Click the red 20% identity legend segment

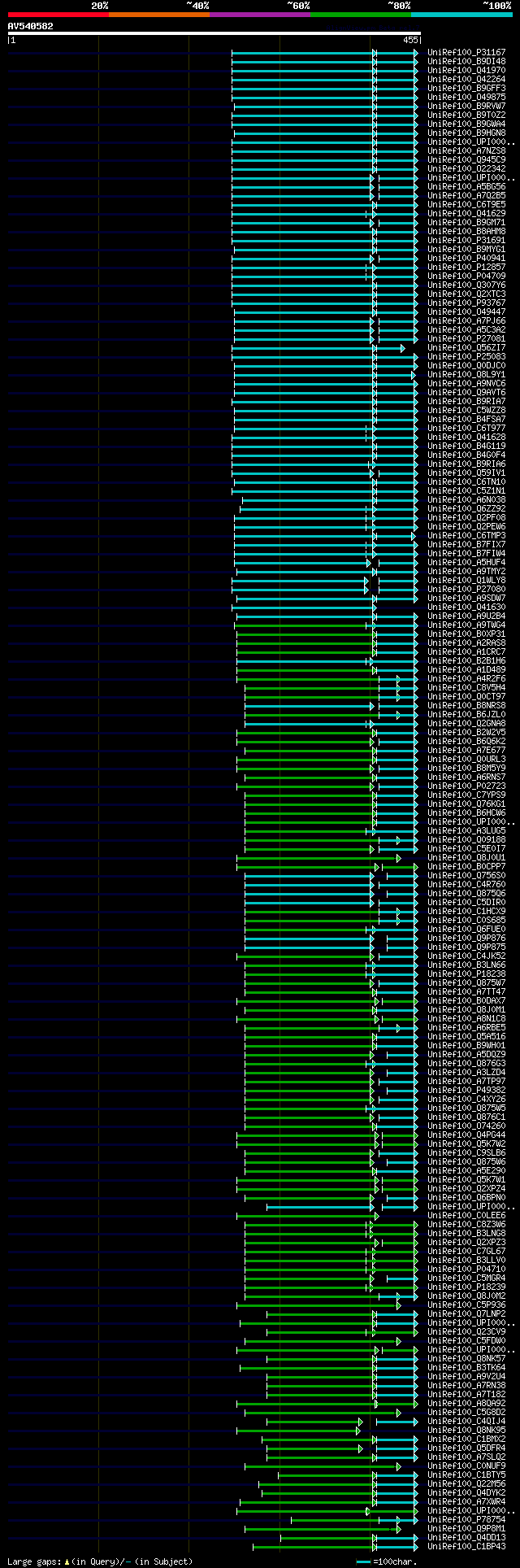(x=58, y=15)
